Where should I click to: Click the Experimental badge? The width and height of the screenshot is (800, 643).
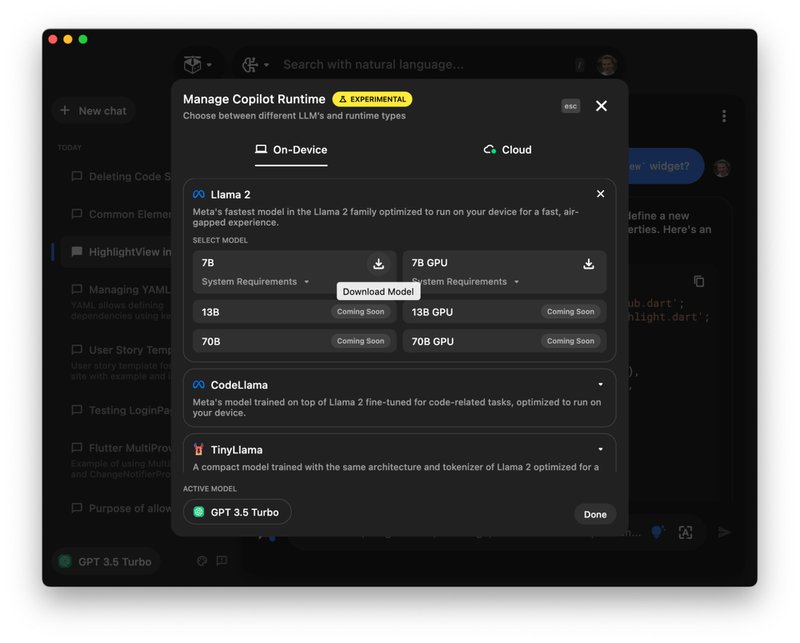(372, 99)
